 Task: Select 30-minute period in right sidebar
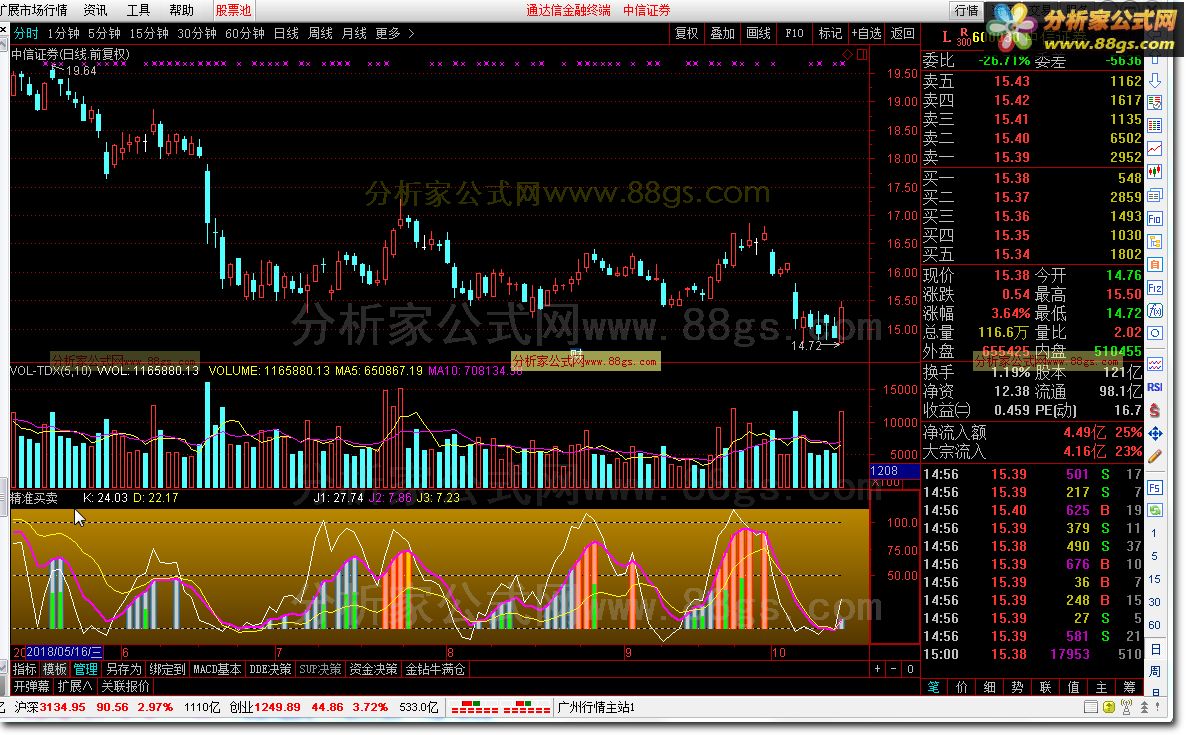click(1154, 602)
